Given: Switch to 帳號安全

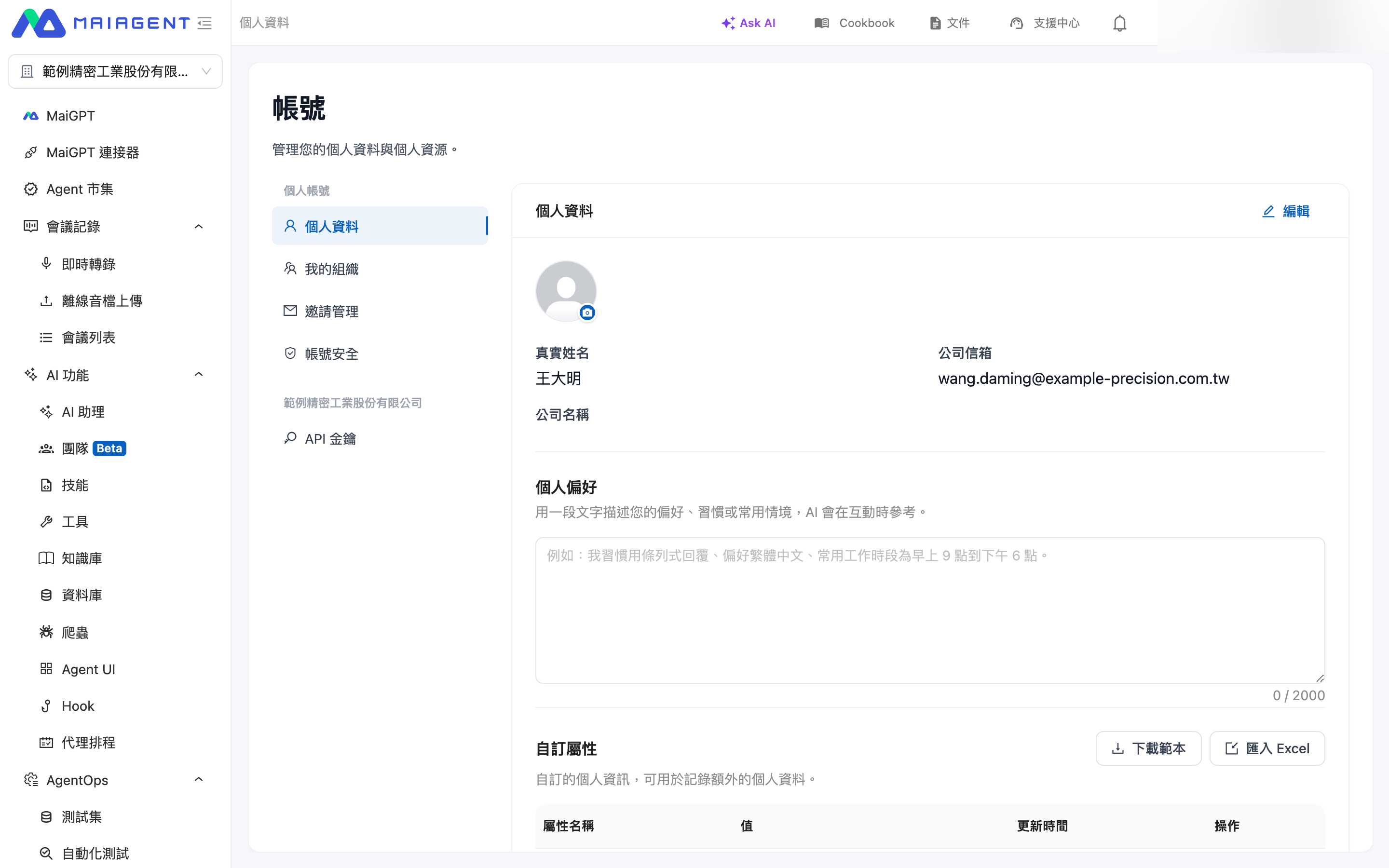Looking at the screenshot, I should (x=380, y=353).
